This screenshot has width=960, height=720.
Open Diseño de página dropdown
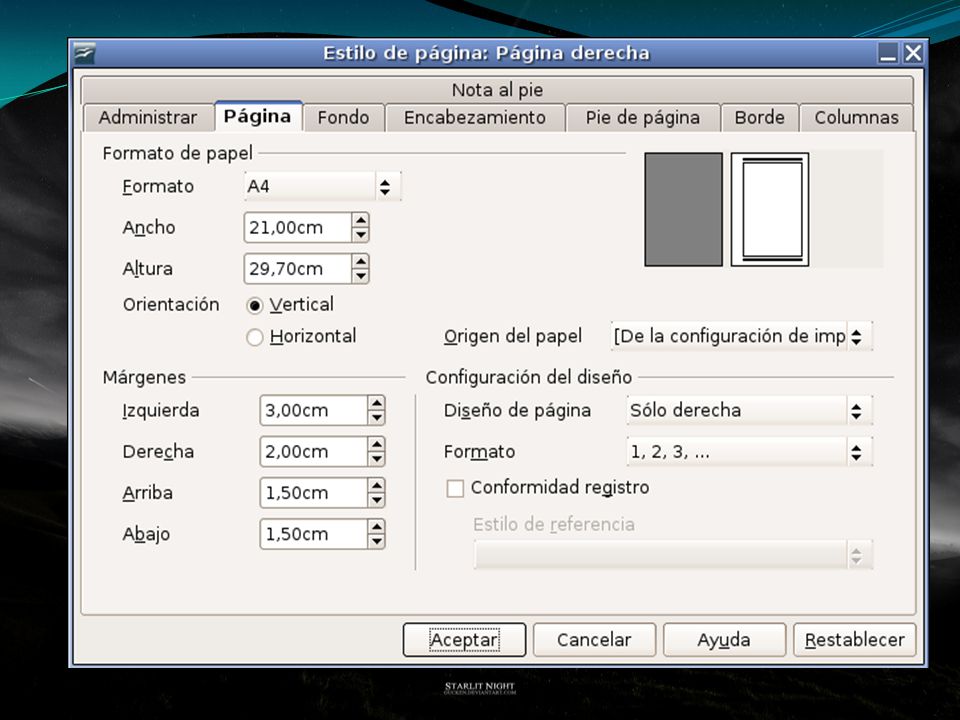[749, 410]
